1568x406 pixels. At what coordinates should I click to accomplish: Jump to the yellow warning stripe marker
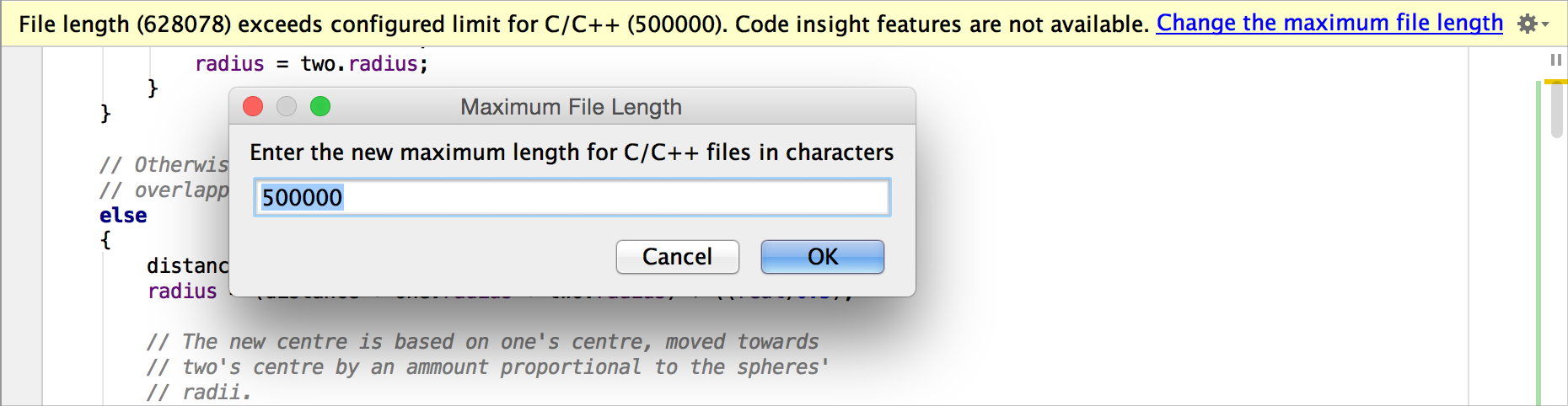[1556, 81]
